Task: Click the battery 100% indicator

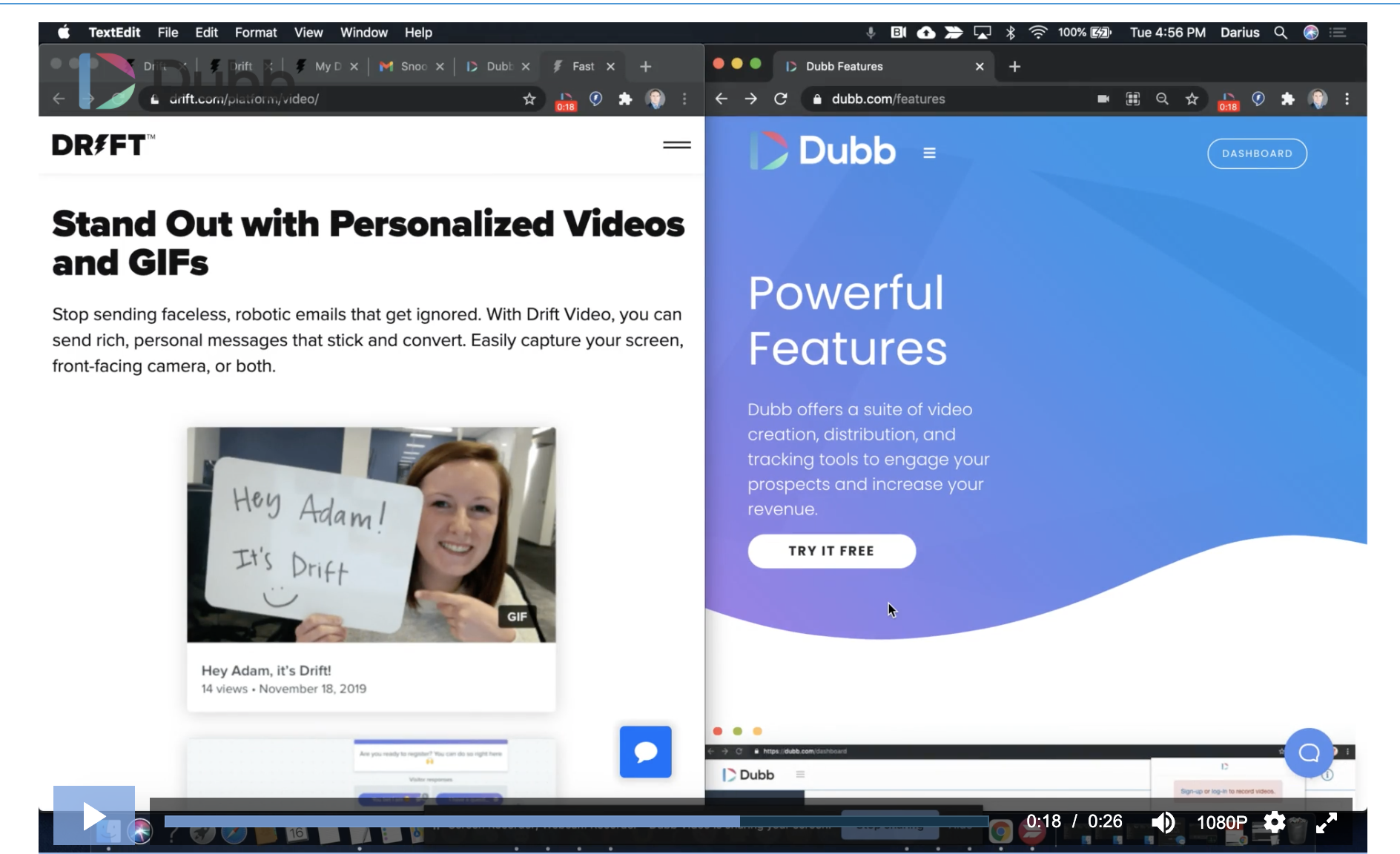Action: click(x=1084, y=32)
